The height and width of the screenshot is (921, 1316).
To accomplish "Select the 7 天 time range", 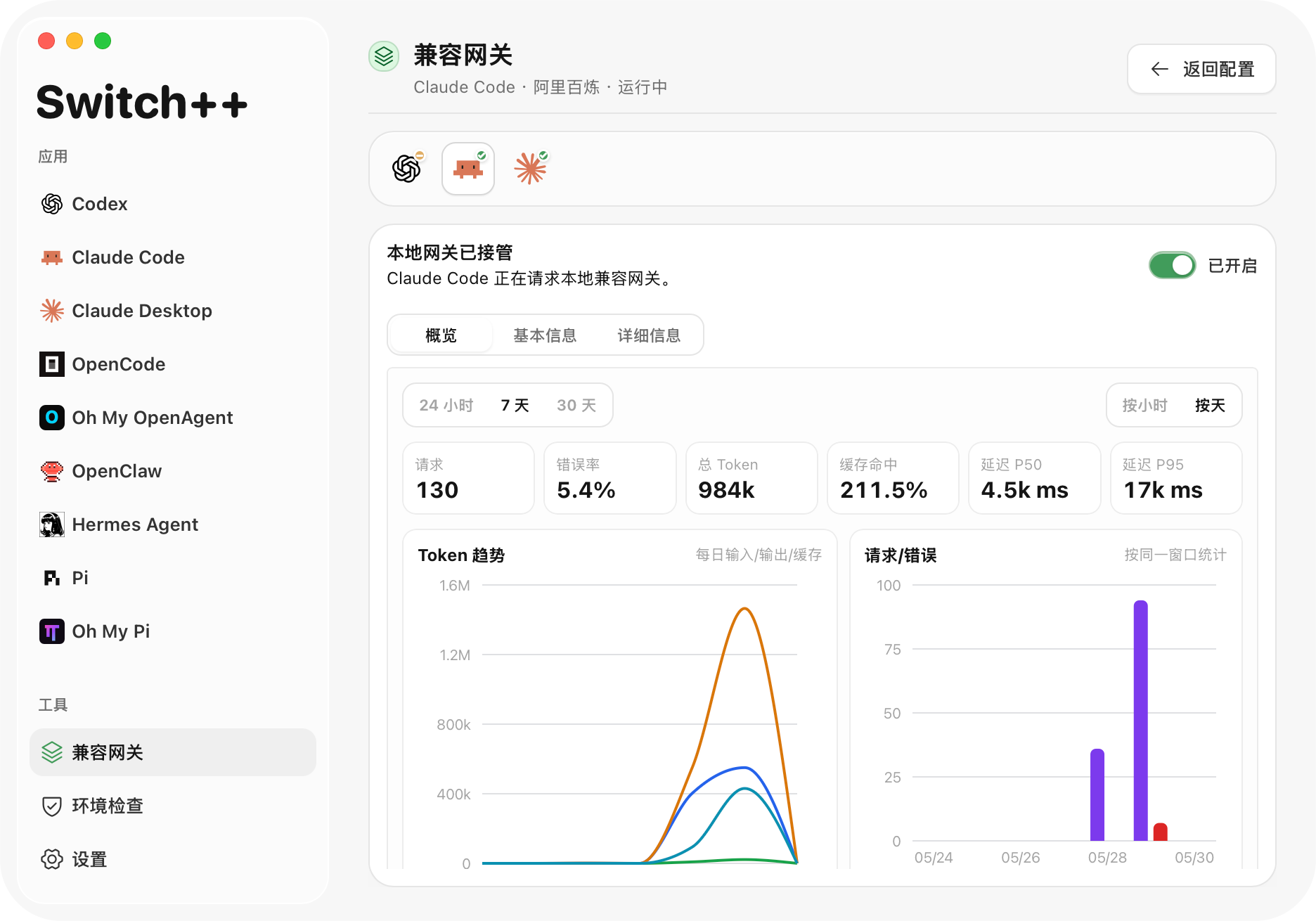I will click(x=515, y=405).
